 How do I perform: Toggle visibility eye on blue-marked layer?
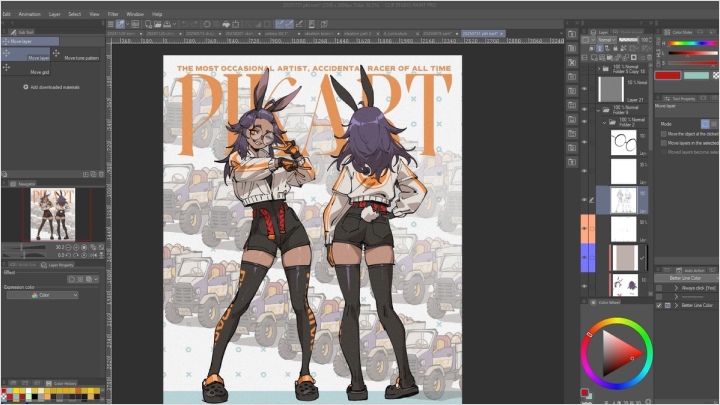[584, 257]
